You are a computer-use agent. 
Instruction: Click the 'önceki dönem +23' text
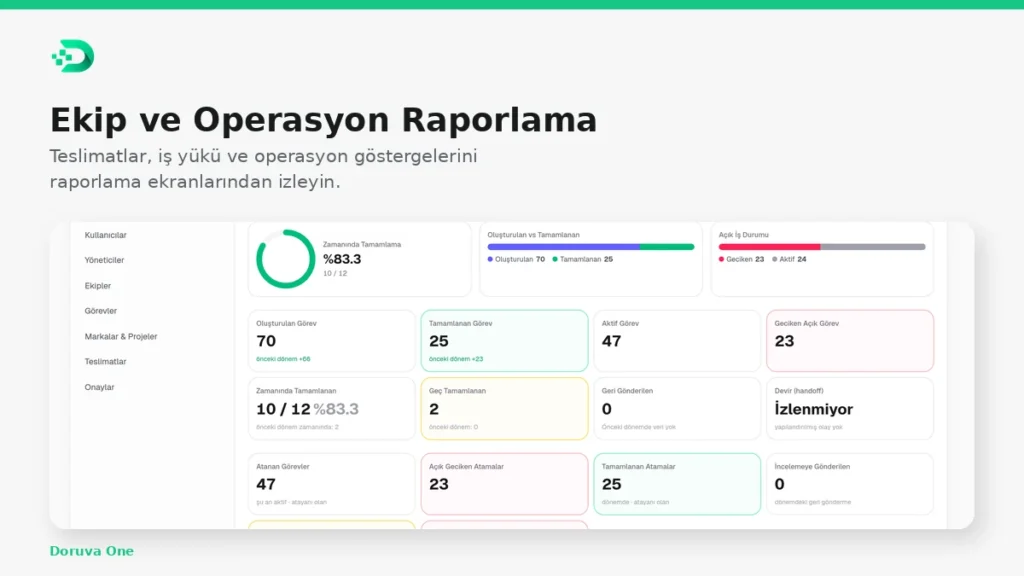pos(456,359)
